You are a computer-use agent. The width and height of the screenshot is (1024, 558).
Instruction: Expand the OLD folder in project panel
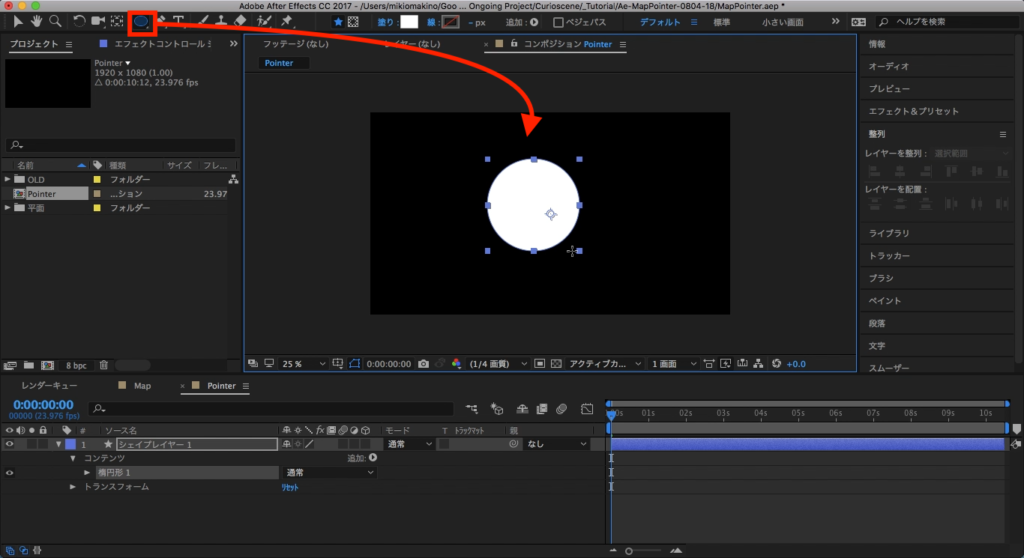[x=9, y=180]
